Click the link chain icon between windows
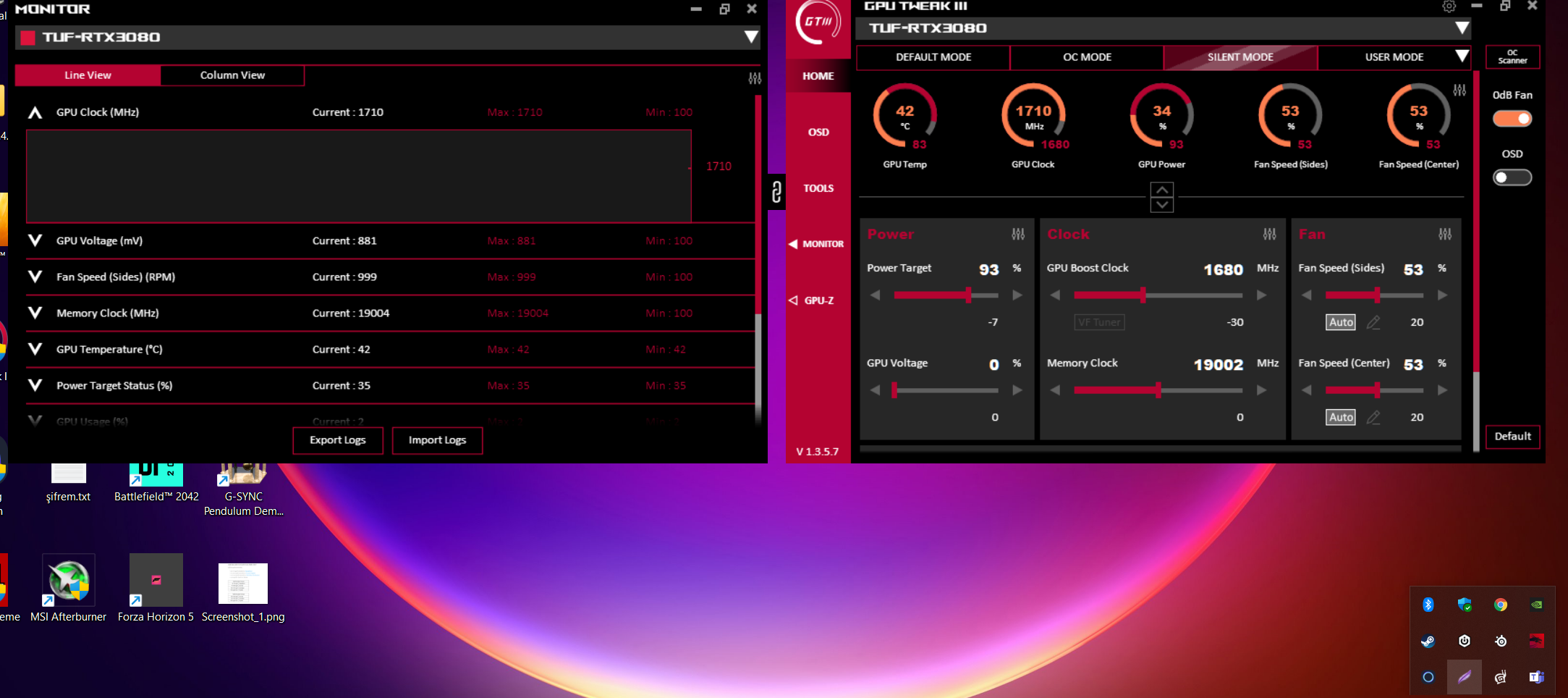 pyautogui.click(x=776, y=192)
